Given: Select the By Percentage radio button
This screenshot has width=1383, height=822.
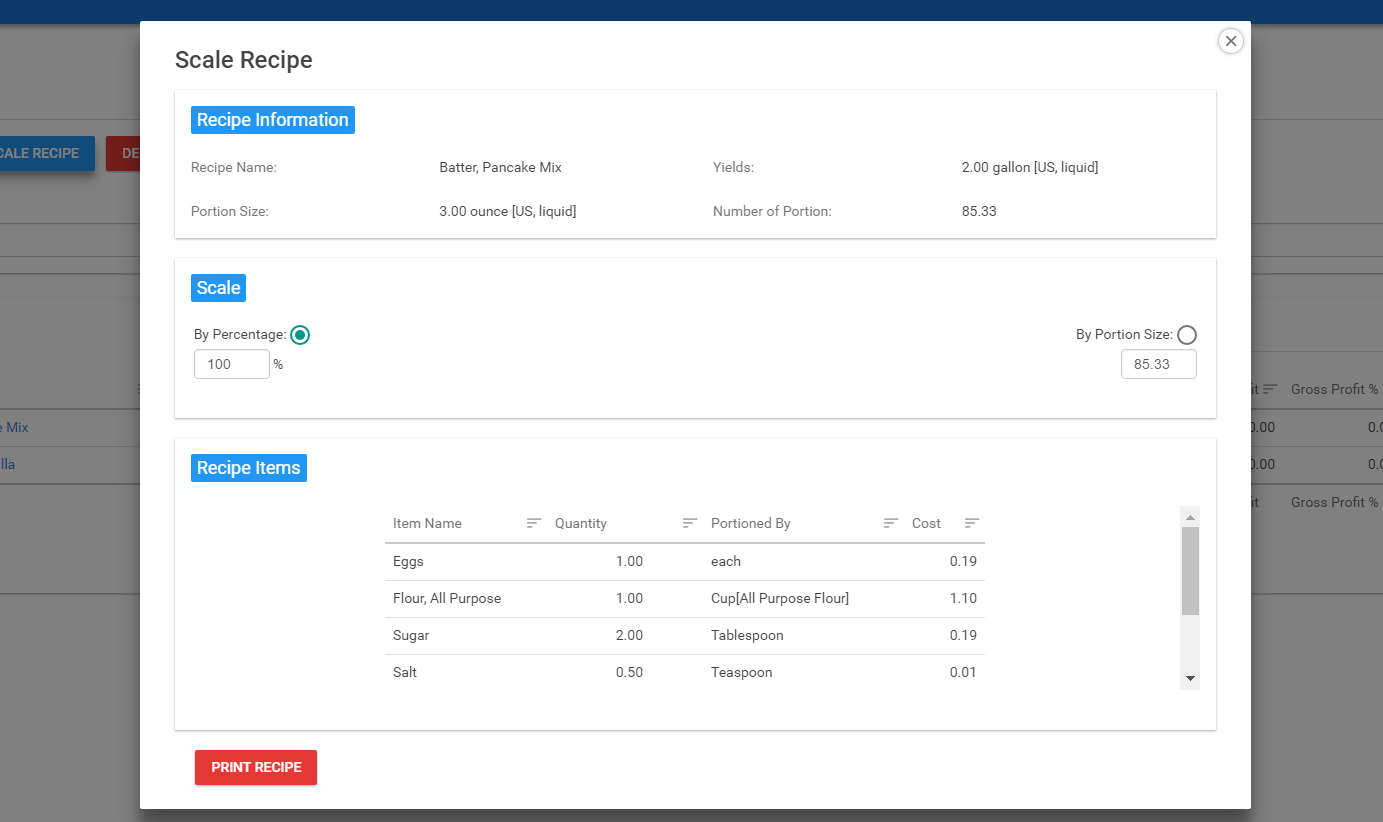Looking at the screenshot, I should (x=300, y=335).
